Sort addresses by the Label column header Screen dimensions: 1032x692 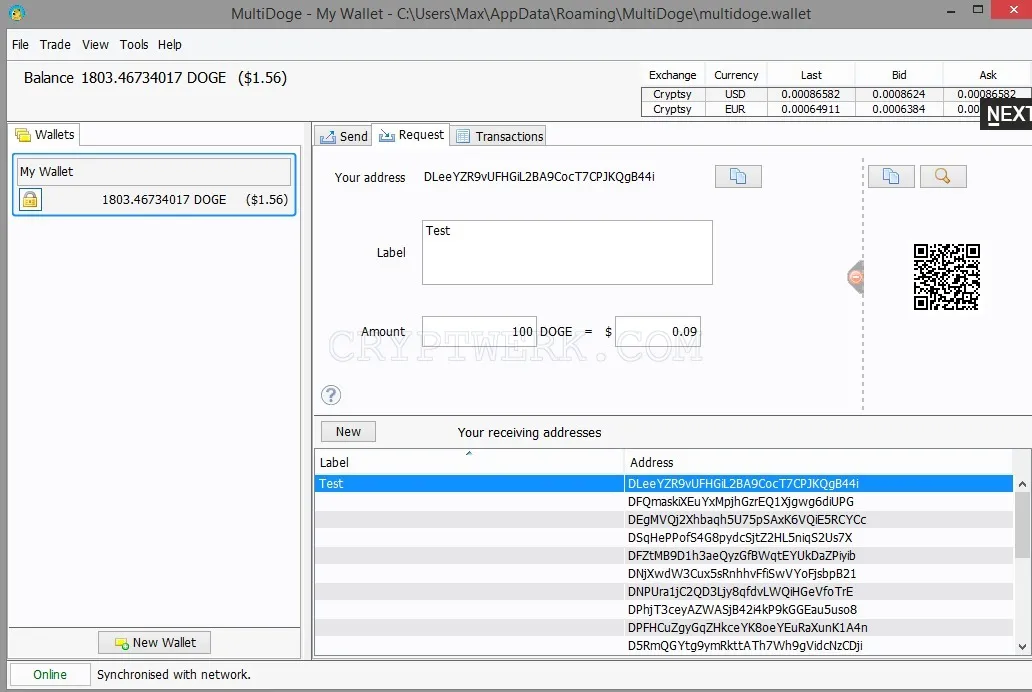(x=469, y=462)
